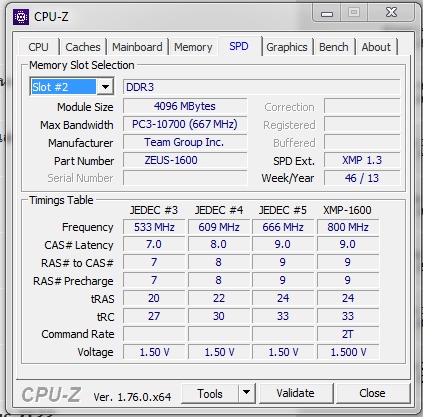Image resolution: width=423 pixels, height=417 pixels.
Task: Click the JEDEC #5 column header
Action: click(x=283, y=210)
